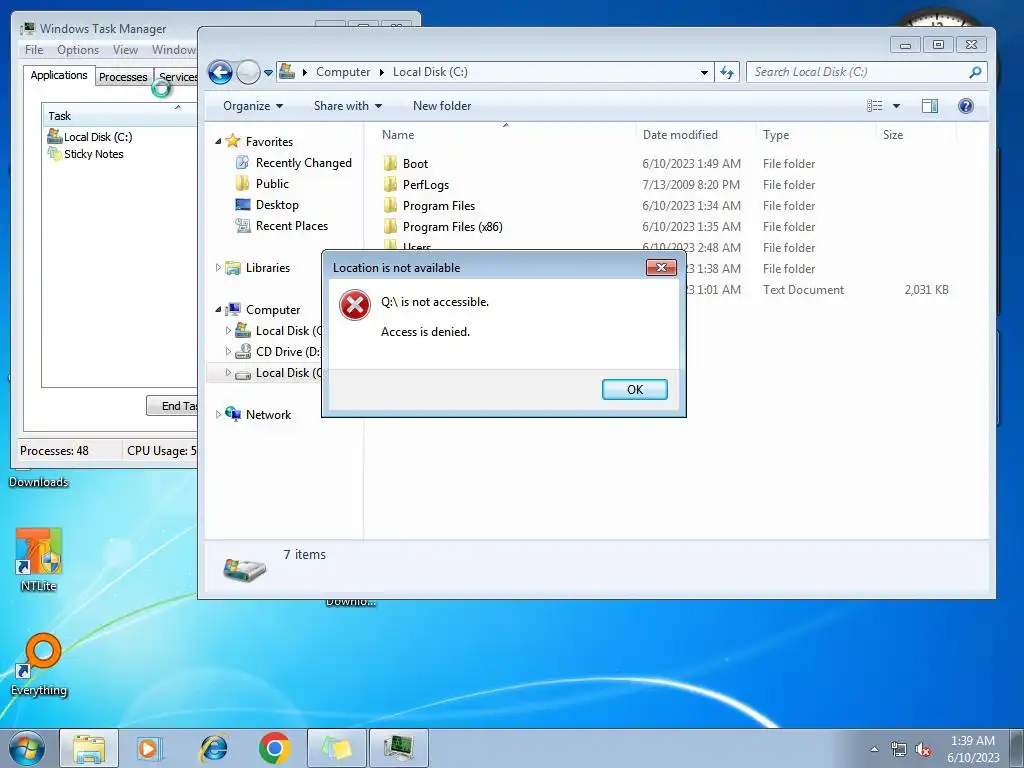Viewport: 1024px width, 768px height.
Task: Click the Computer icon in navigation pane
Action: (x=232, y=310)
